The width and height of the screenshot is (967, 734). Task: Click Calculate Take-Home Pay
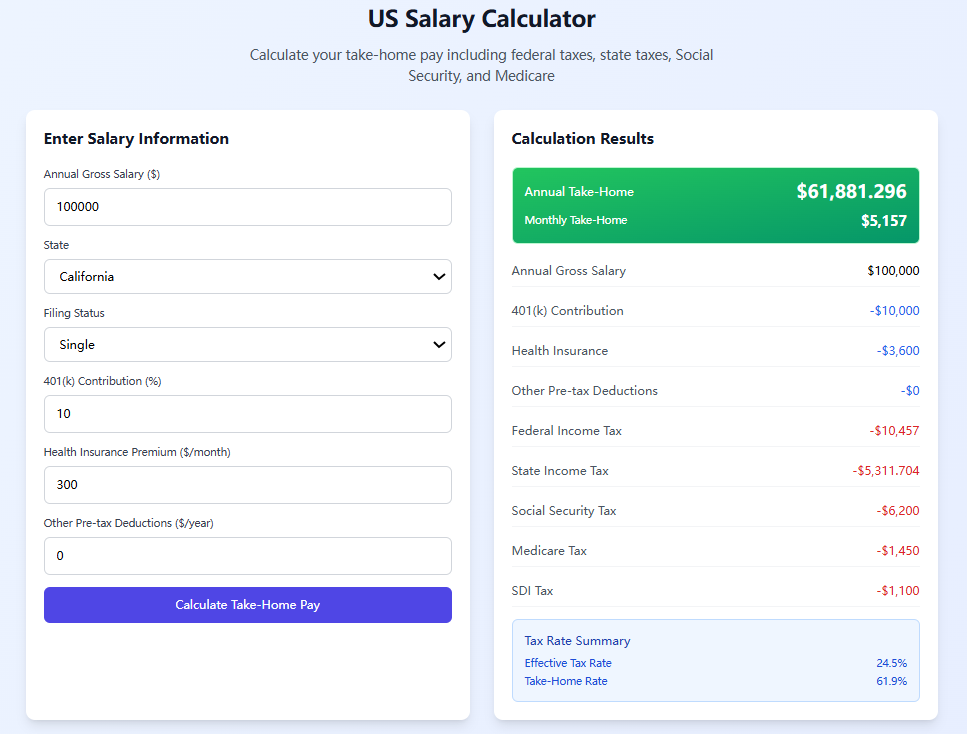coord(247,605)
